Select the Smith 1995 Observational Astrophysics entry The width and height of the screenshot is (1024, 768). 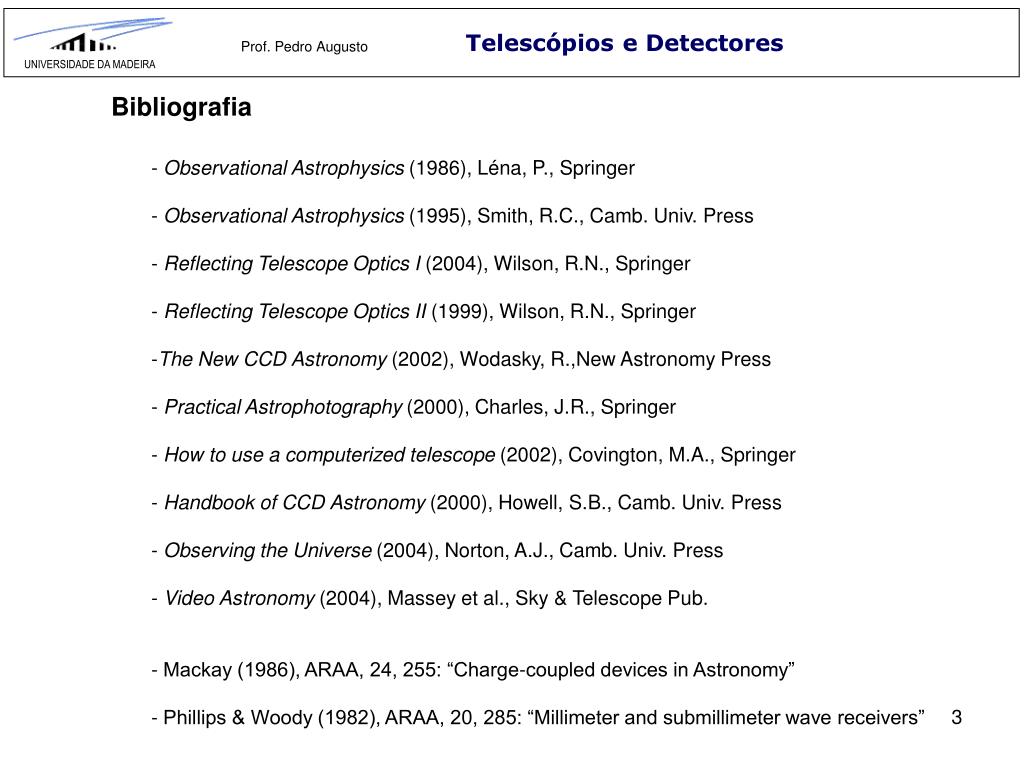pos(453,216)
